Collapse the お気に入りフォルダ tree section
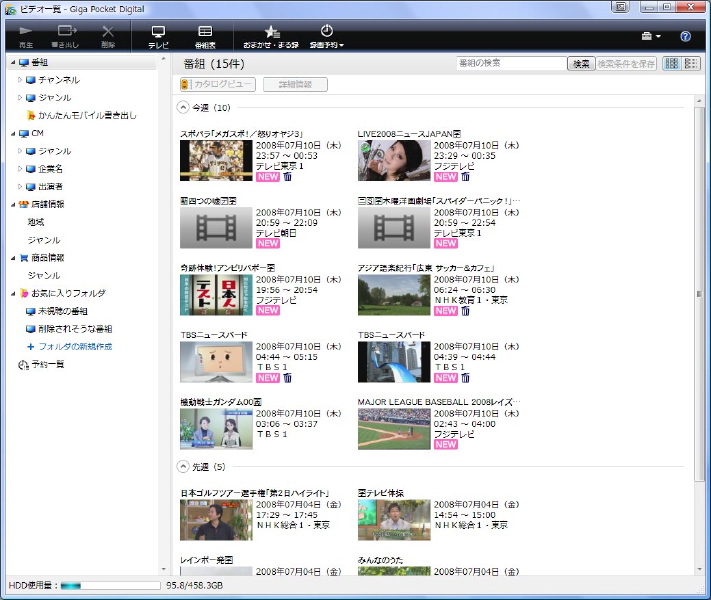The image size is (711, 600). (x=11, y=293)
